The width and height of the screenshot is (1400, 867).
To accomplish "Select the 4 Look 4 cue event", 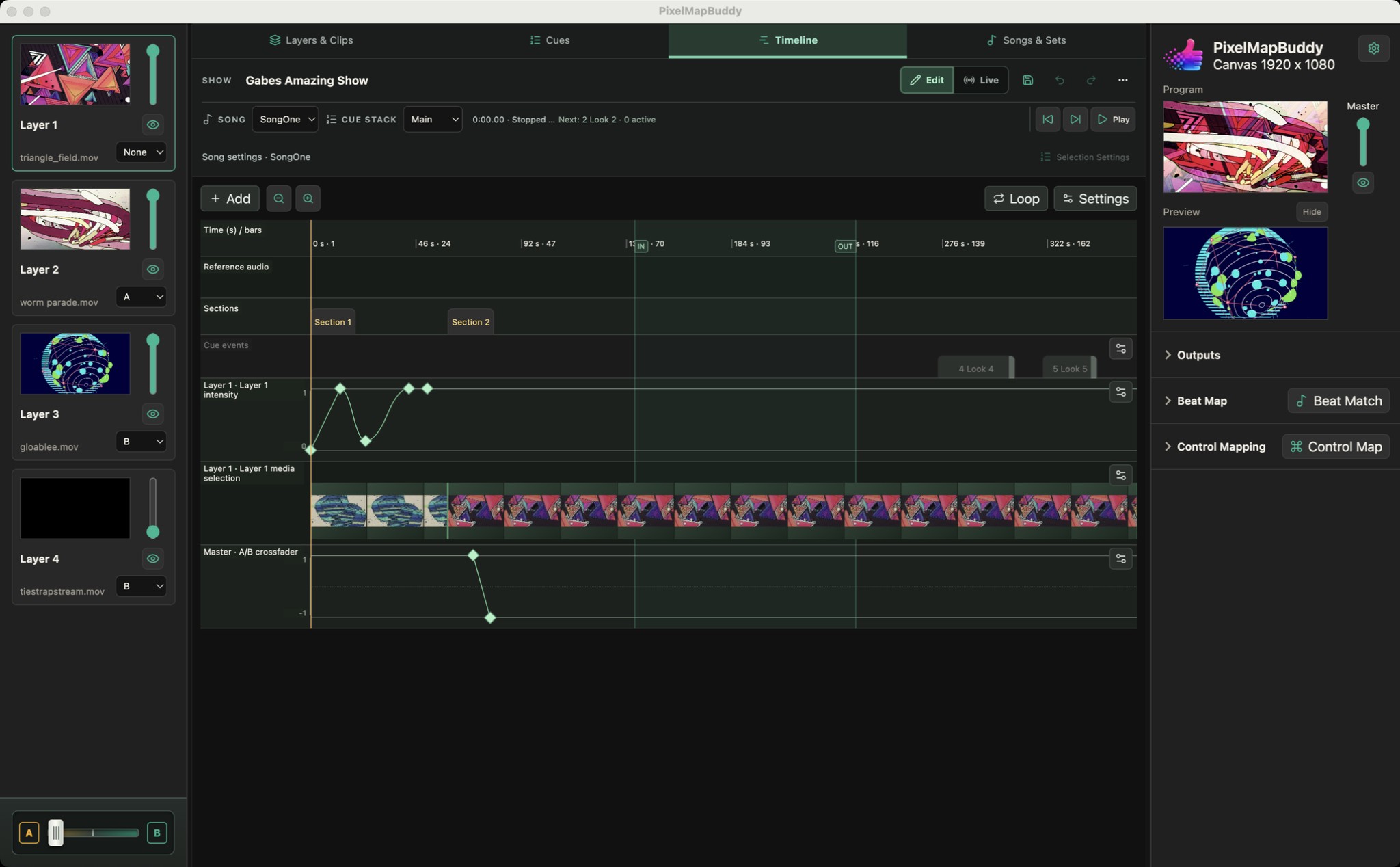I will 976,369.
